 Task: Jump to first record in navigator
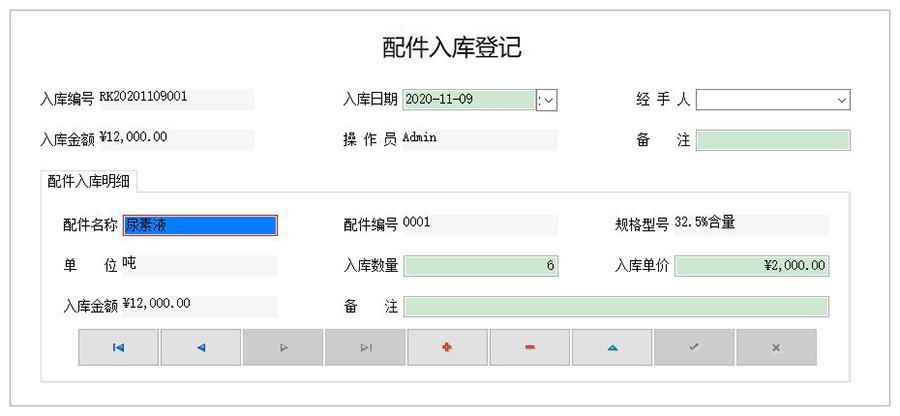pos(119,347)
